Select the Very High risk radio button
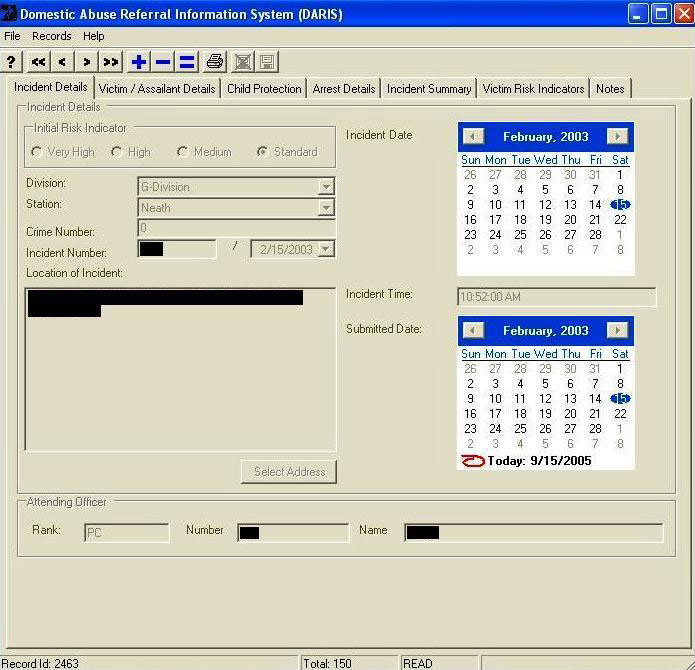The image size is (695, 670). 37,152
